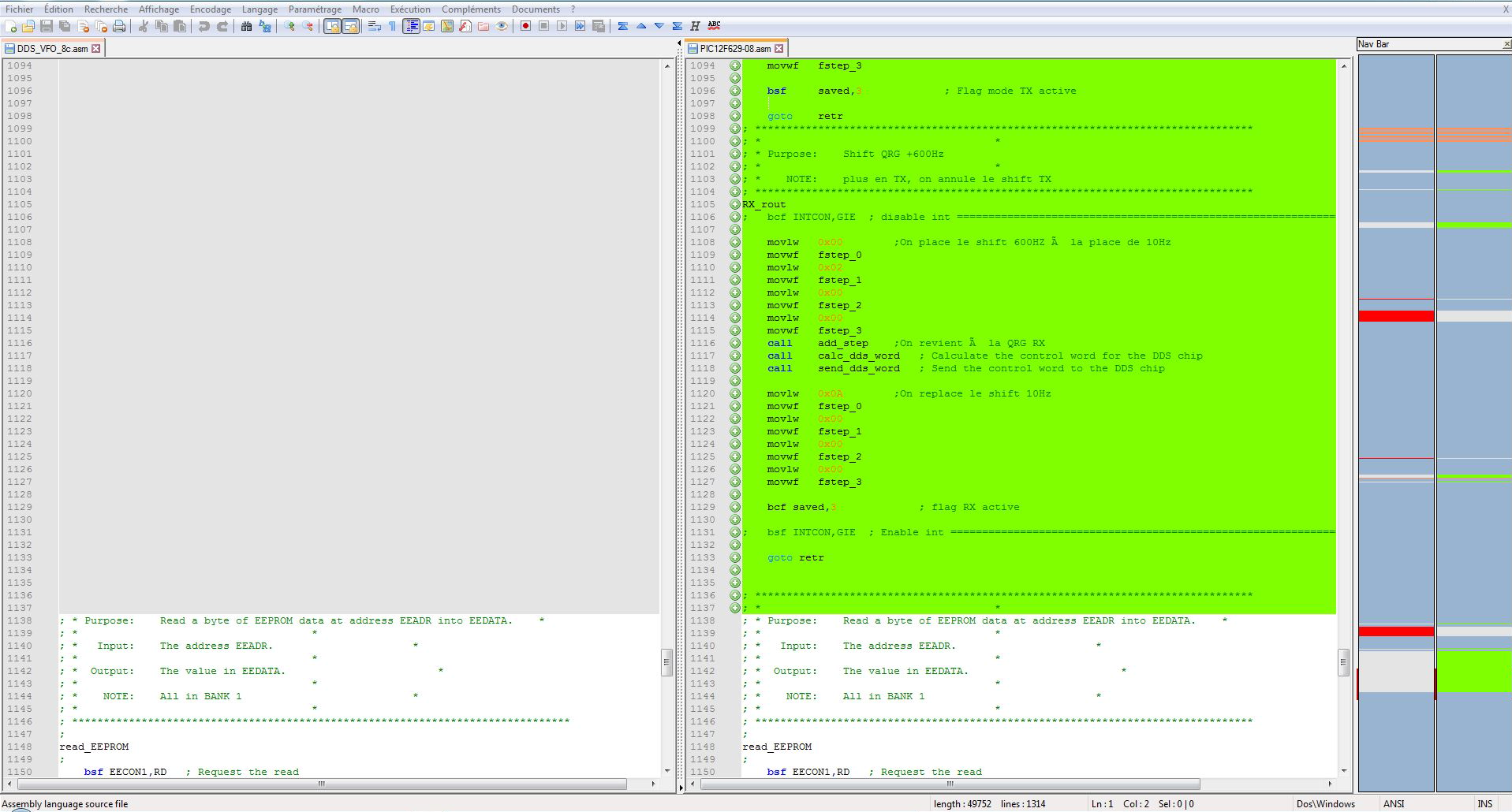Toggle synchronized vertical scrolling
This screenshot has height=812, width=1512.
332,27
